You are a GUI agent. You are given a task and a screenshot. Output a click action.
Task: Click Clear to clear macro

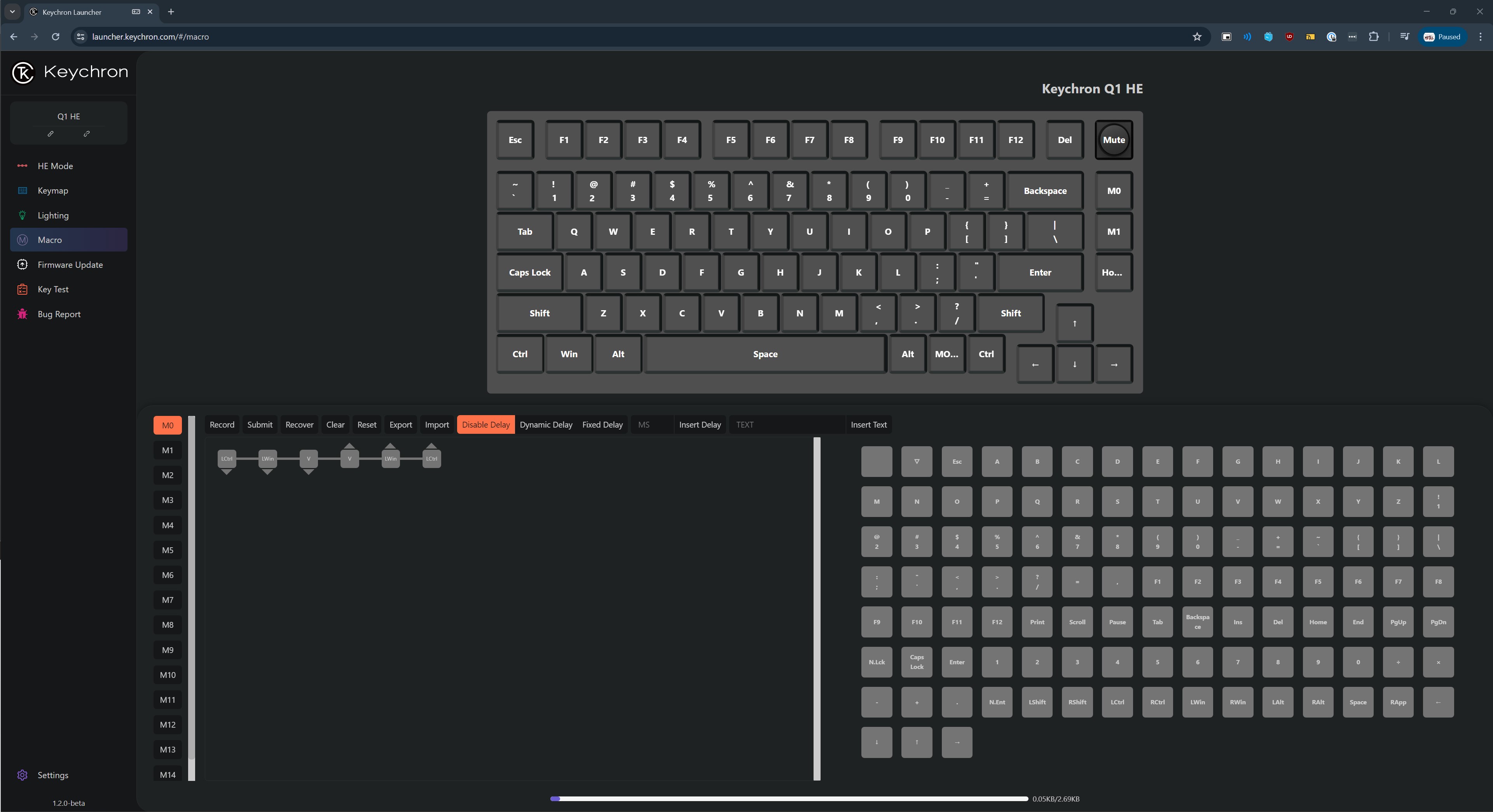tap(335, 424)
